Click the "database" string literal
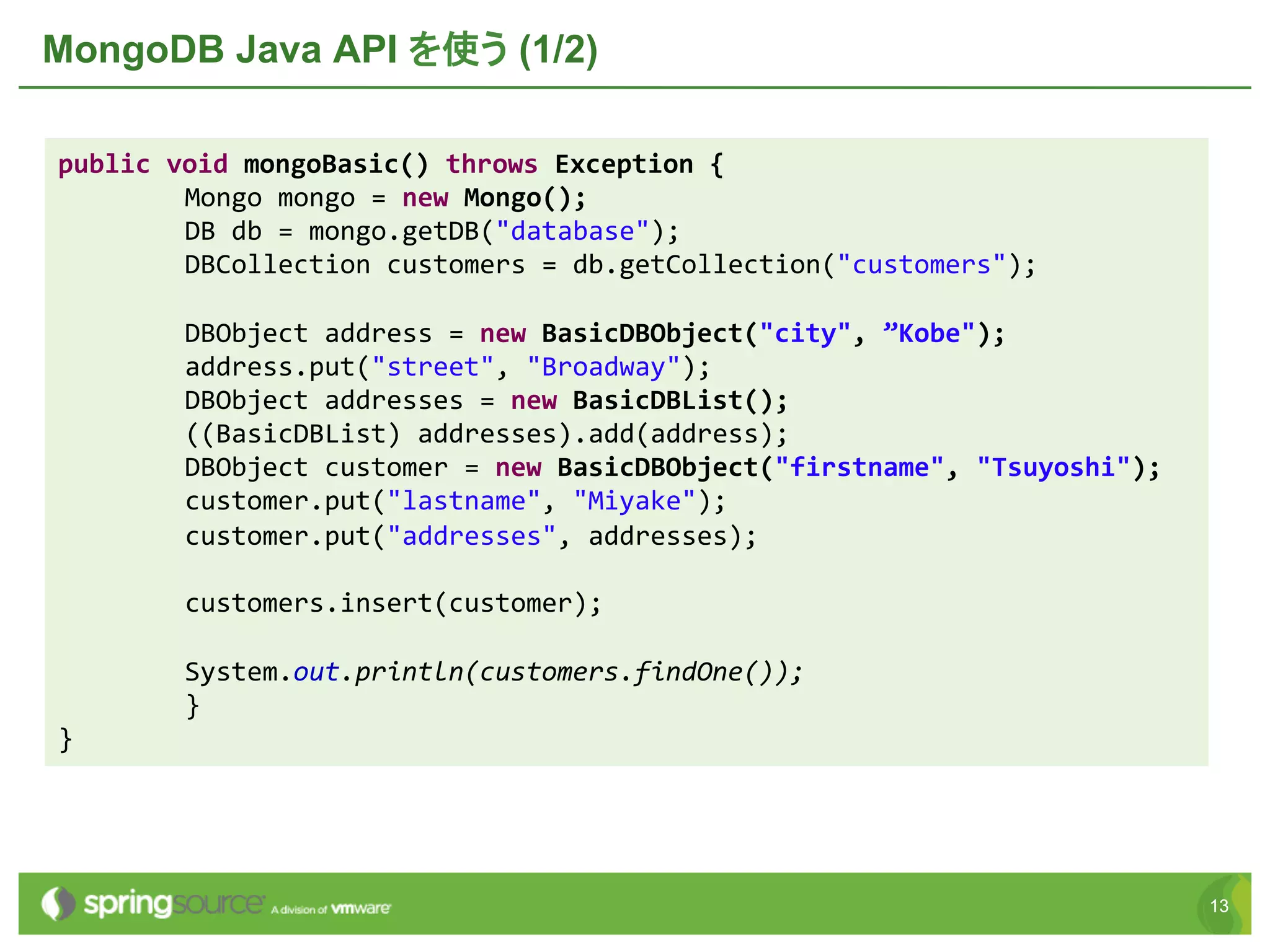Image resolution: width=1270 pixels, height=952 pixels. click(572, 232)
